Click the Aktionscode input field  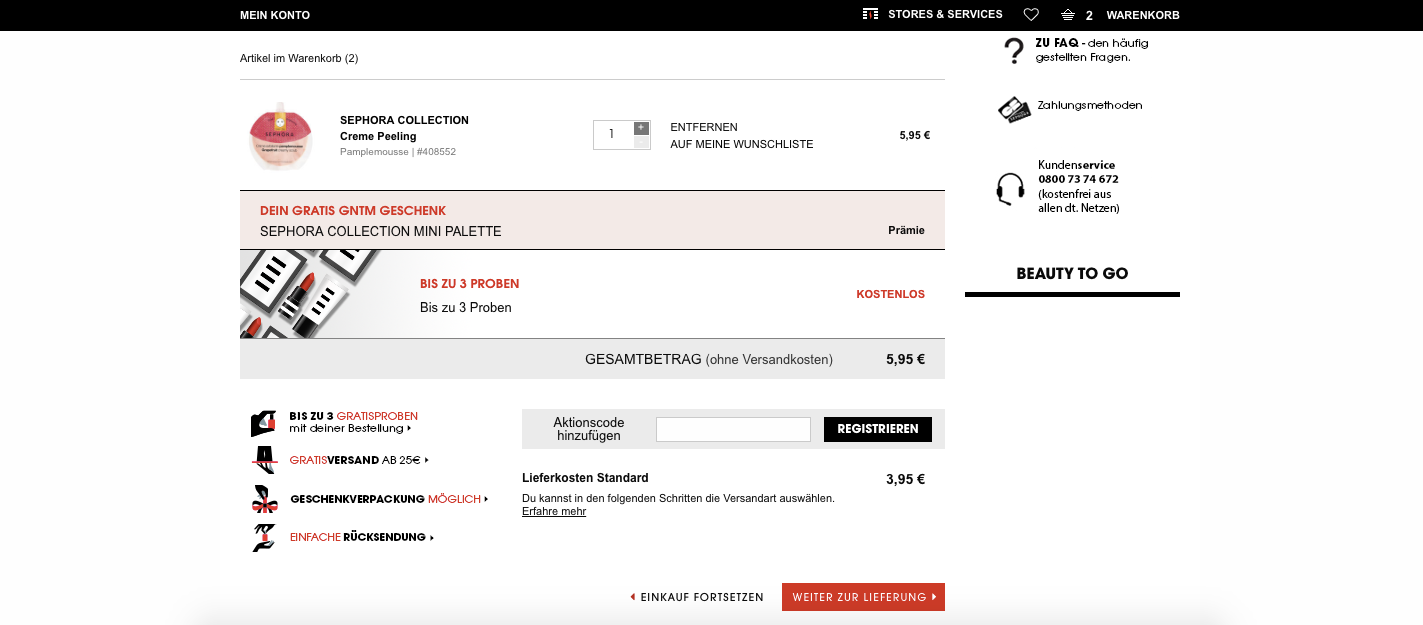click(733, 429)
